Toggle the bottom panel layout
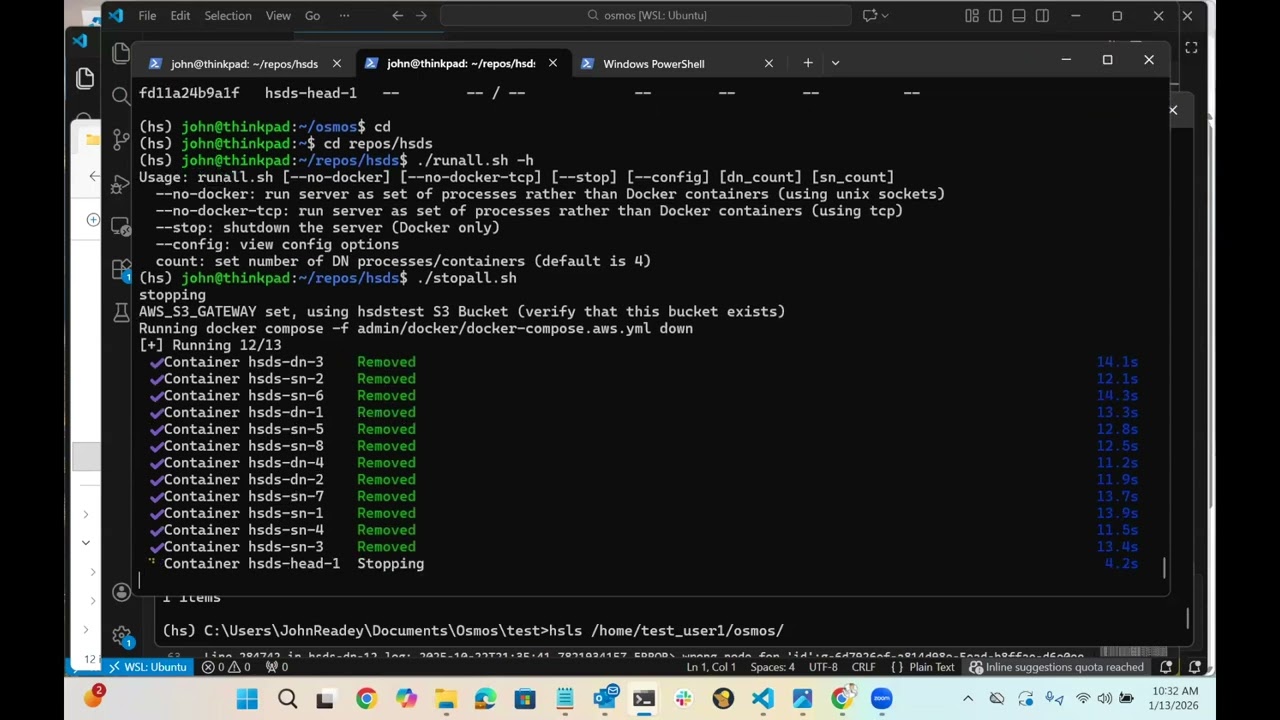This screenshot has width=1280, height=720. pos(1019,16)
